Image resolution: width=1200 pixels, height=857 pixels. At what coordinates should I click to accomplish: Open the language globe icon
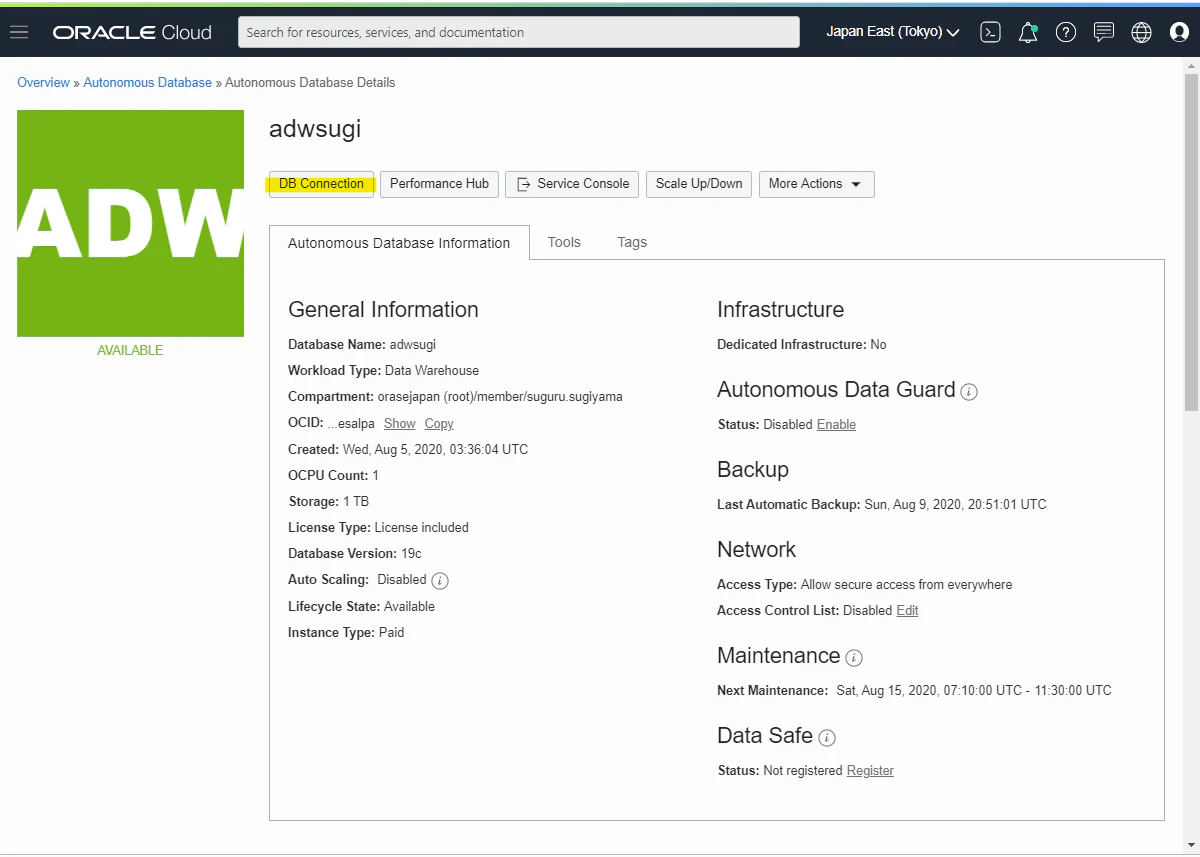point(1141,32)
